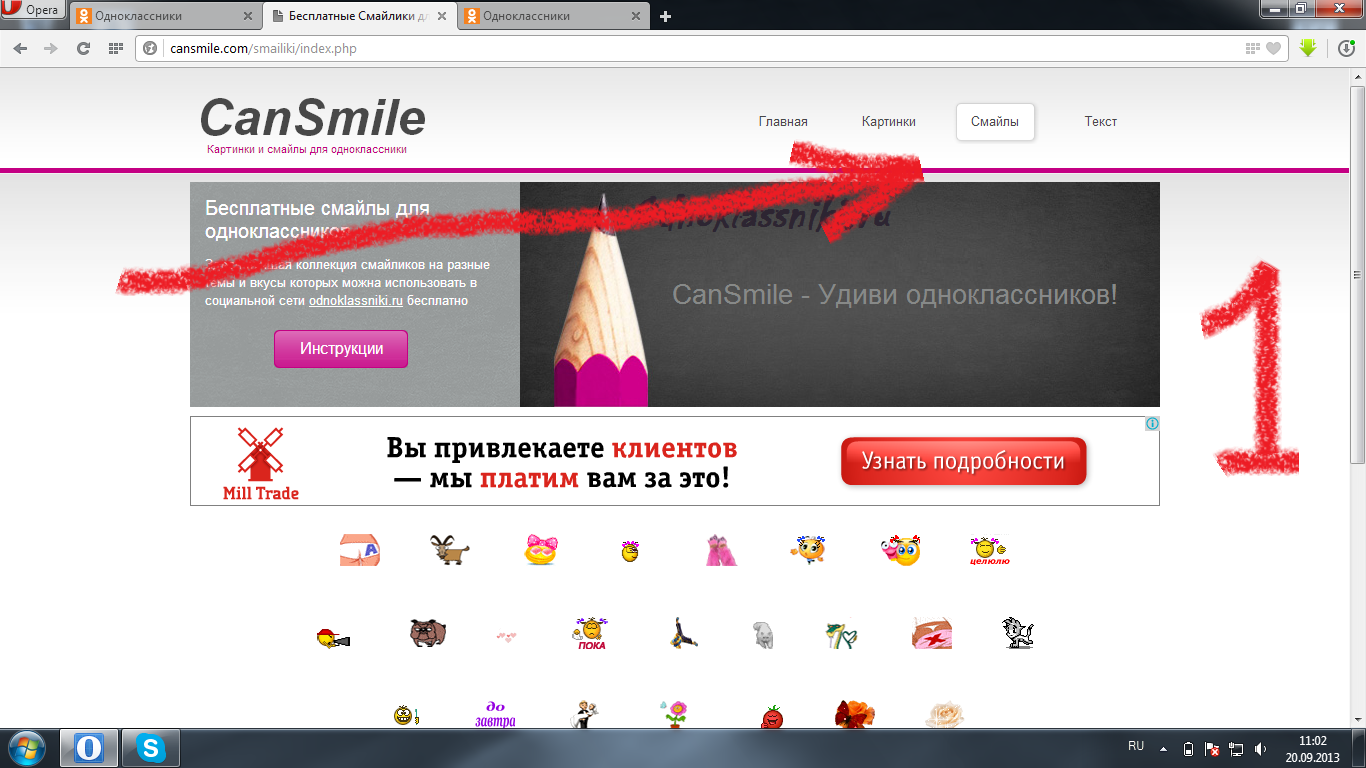1366x768 pixels.
Task: Pick the brown bulldog smiley
Action: (x=427, y=633)
